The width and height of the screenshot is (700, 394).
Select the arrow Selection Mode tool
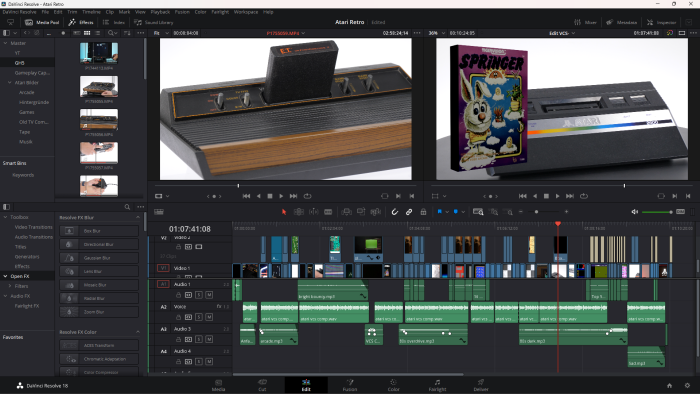click(284, 212)
